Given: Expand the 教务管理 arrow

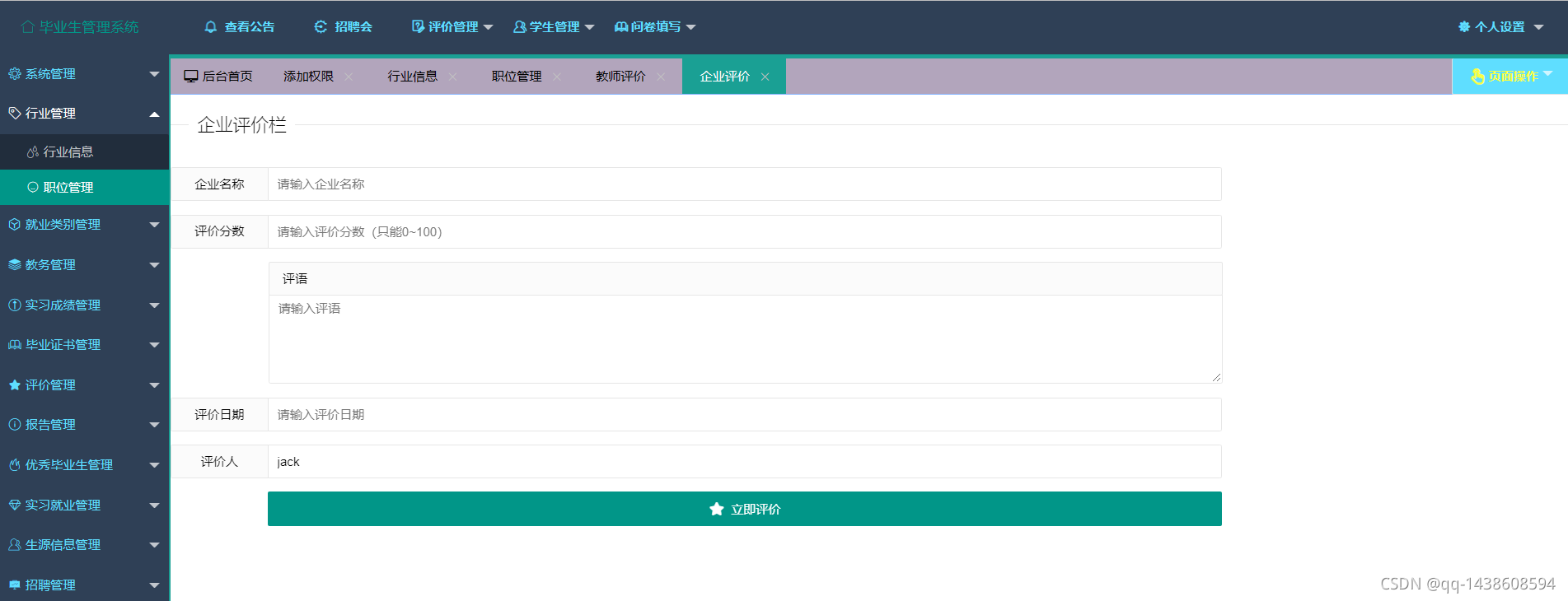Looking at the screenshot, I should (154, 265).
